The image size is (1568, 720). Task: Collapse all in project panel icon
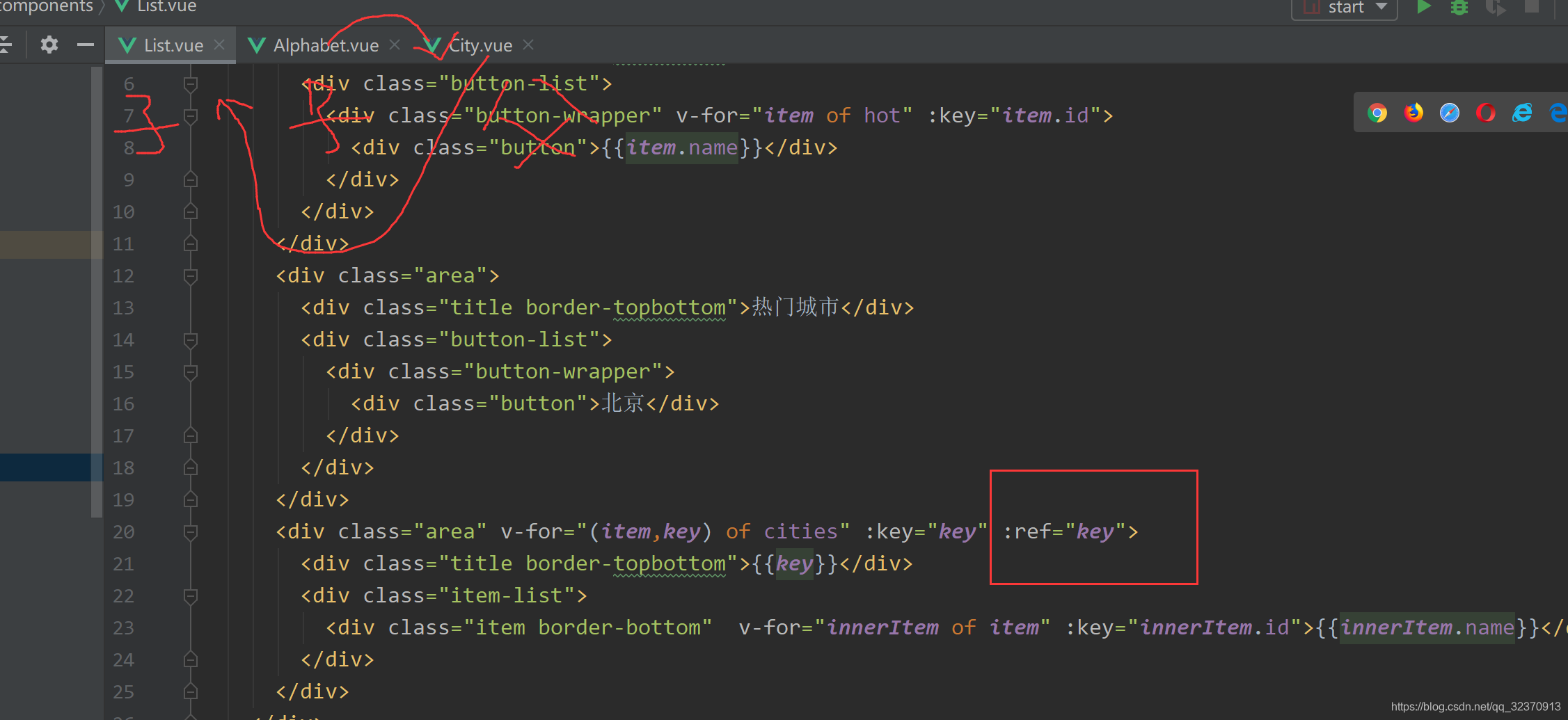(6, 45)
